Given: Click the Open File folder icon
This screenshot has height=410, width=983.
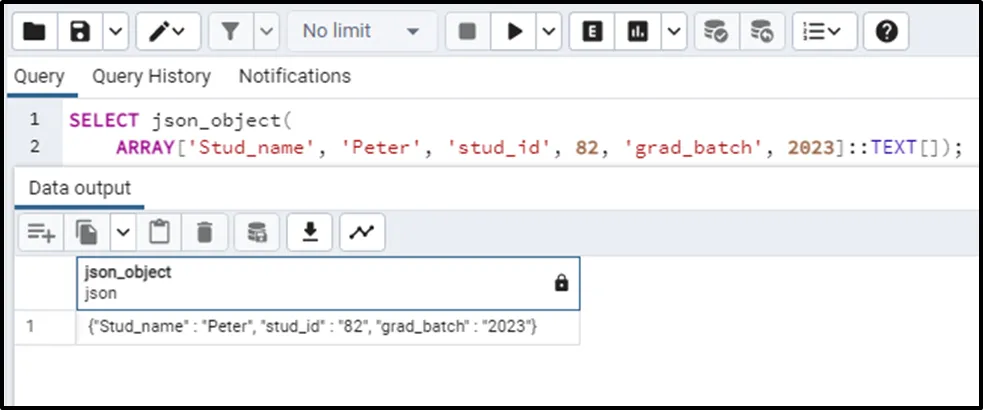Looking at the screenshot, I should [35, 32].
